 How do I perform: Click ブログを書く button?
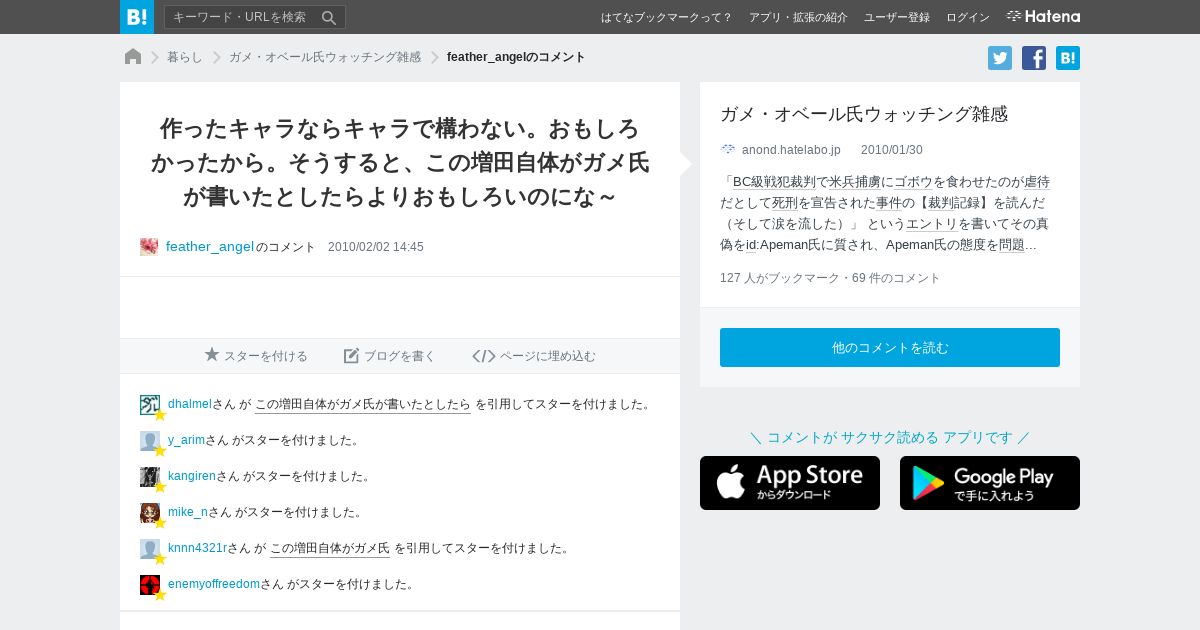point(390,356)
